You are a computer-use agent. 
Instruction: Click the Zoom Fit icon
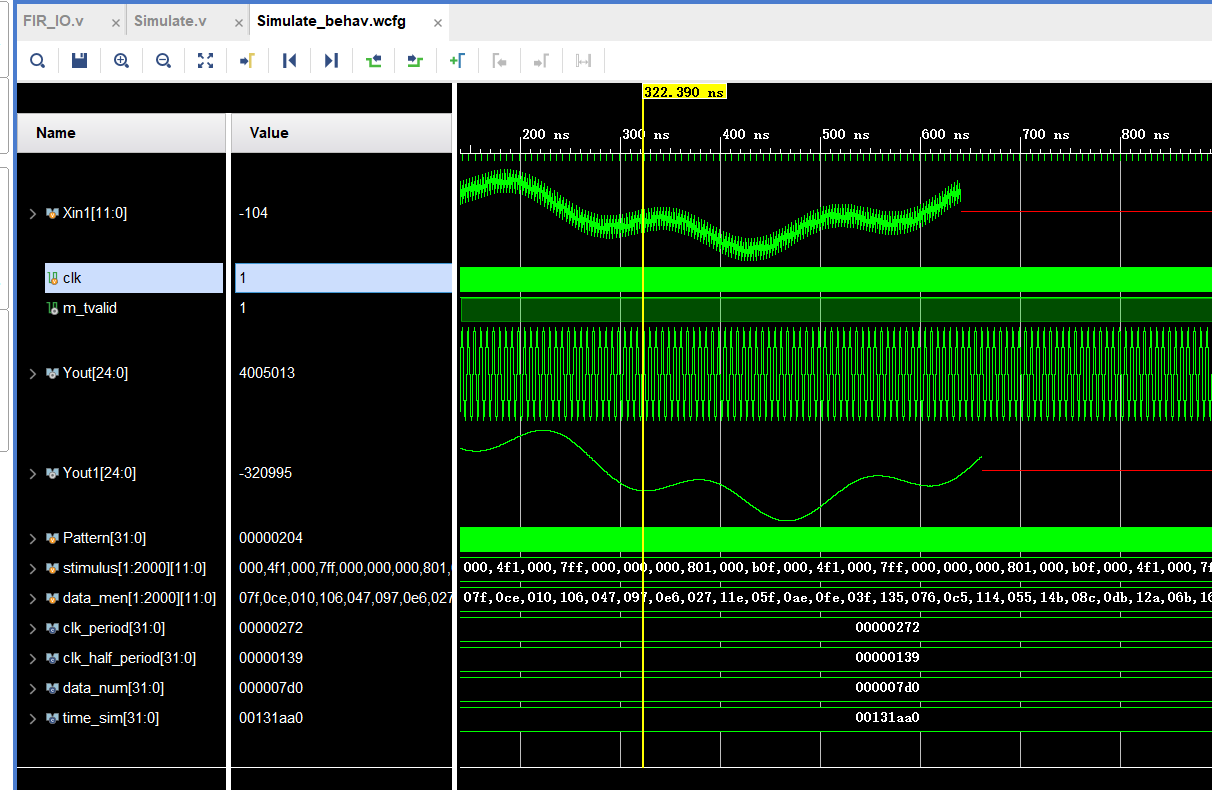[205, 61]
